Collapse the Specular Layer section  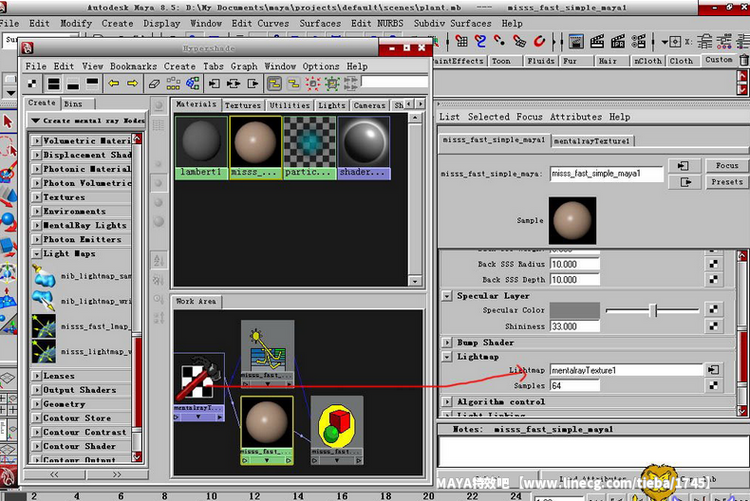click(446, 296)
